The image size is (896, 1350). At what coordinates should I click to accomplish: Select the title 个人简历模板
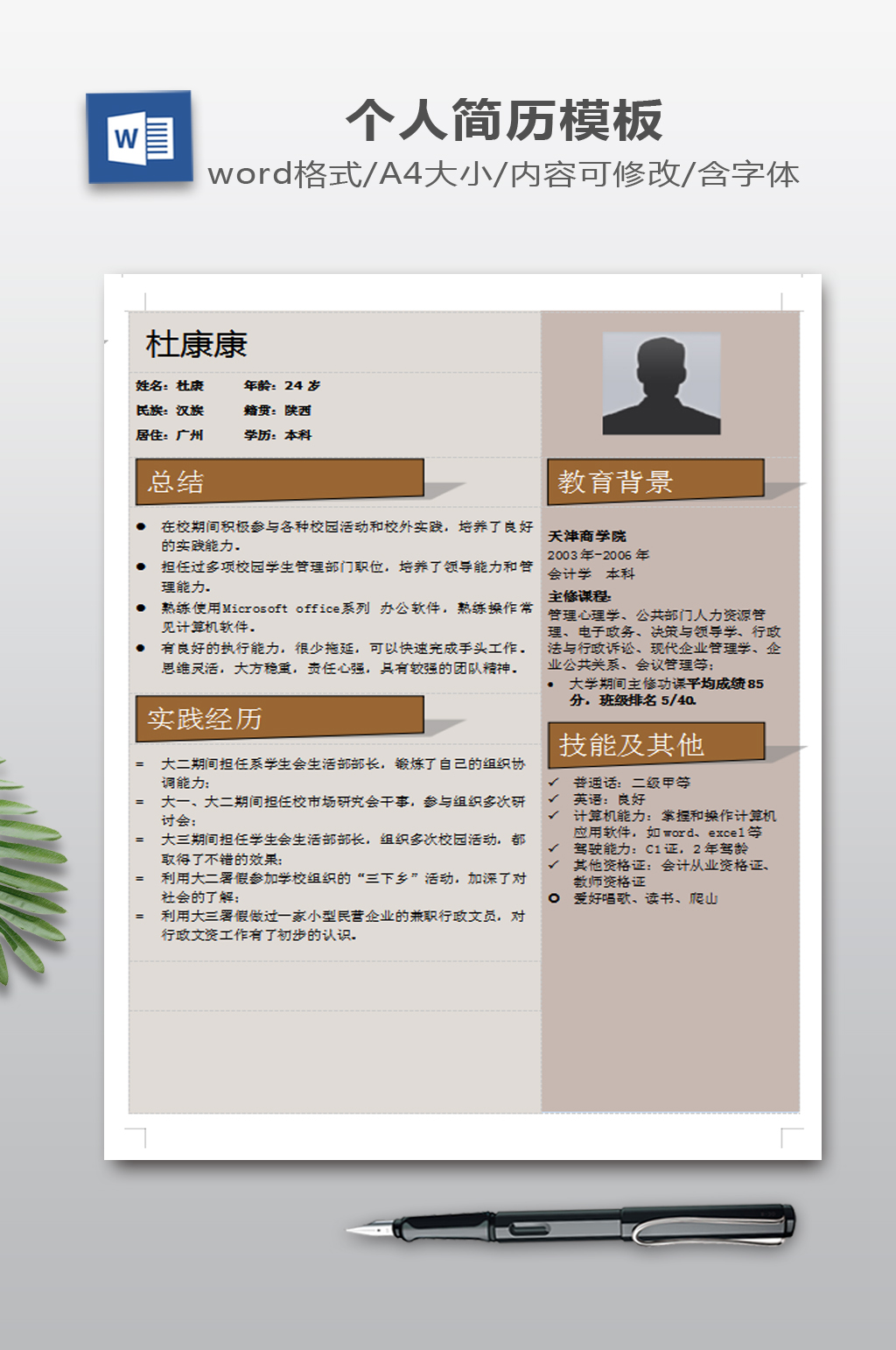[x=505, y=120]
